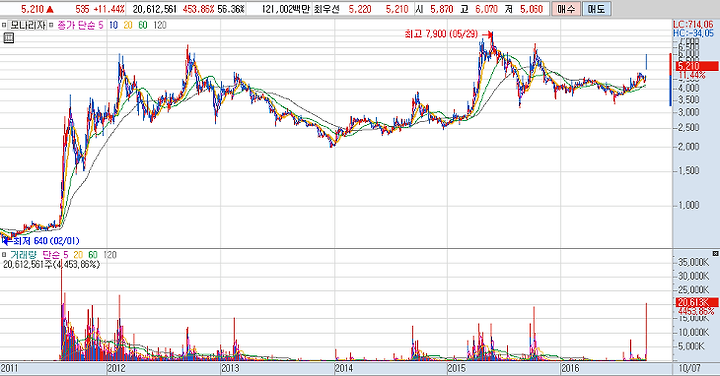Click the 56.36% value in header
This screenshot has height=376, width=720.
(231, 9)
